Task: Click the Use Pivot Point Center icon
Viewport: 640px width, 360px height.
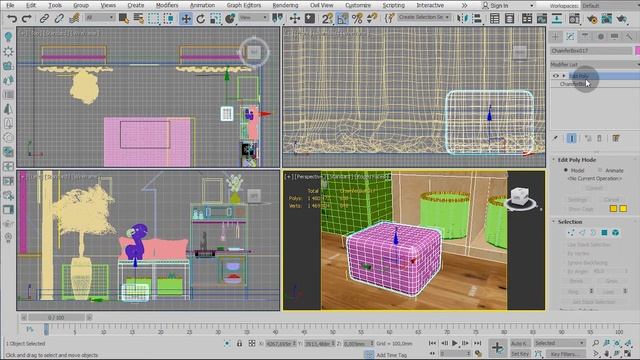Action: (x=277, y=18)
